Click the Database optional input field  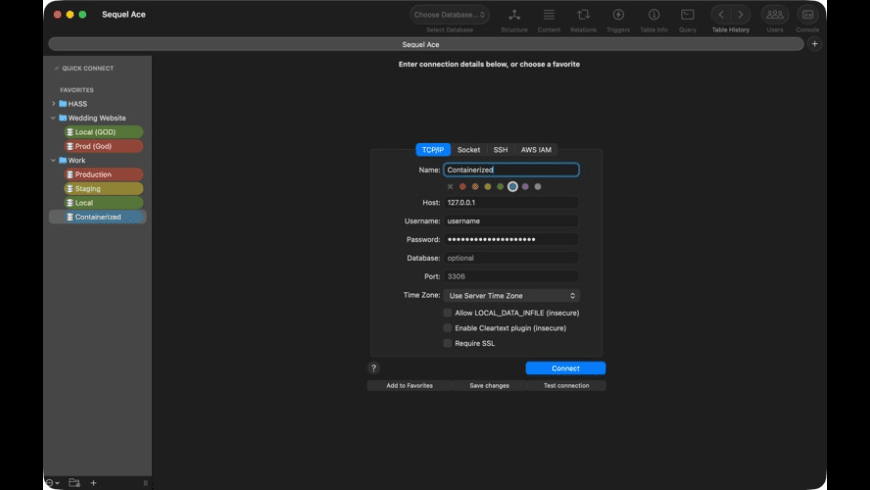(x=511, y=258)
